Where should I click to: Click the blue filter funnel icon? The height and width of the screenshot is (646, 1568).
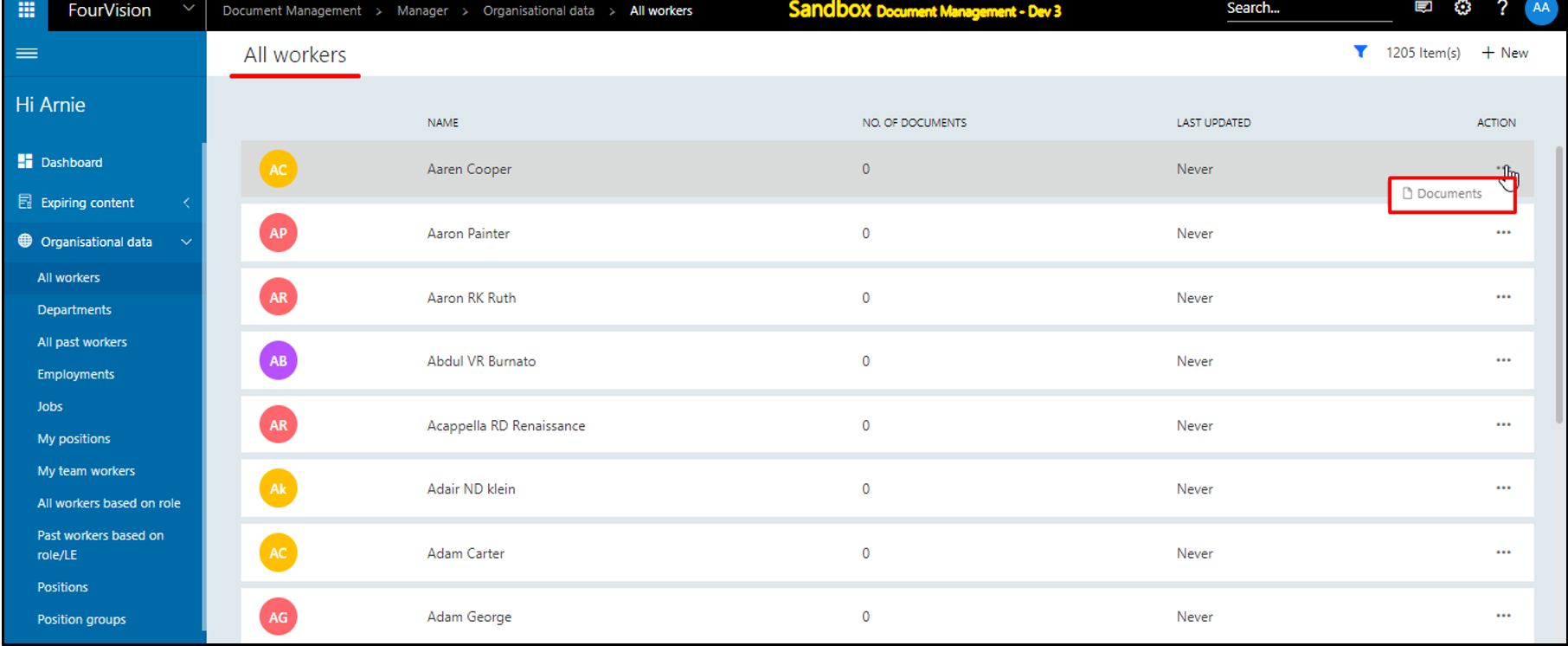(1360, 52)
